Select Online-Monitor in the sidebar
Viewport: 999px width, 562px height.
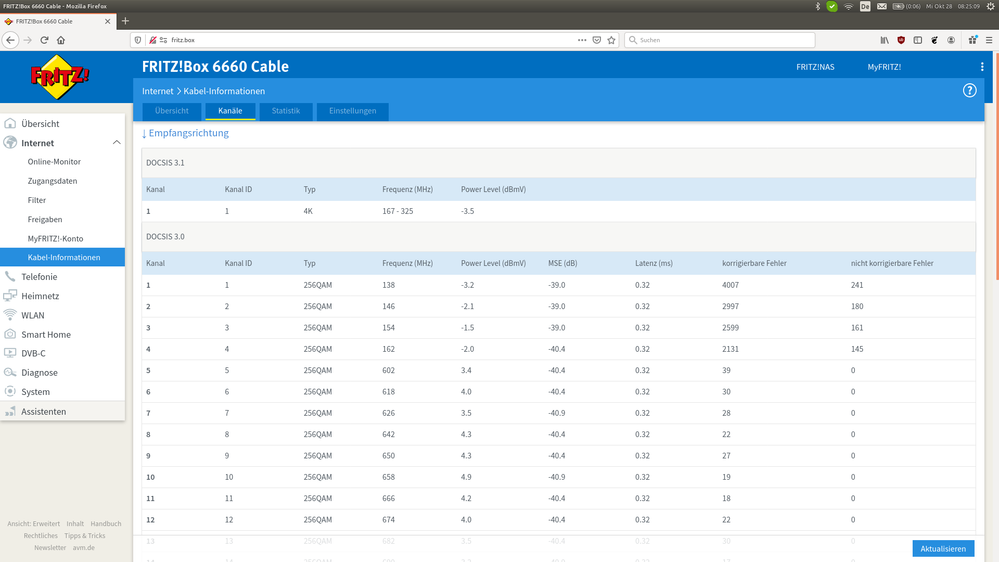tap(54, 162)
